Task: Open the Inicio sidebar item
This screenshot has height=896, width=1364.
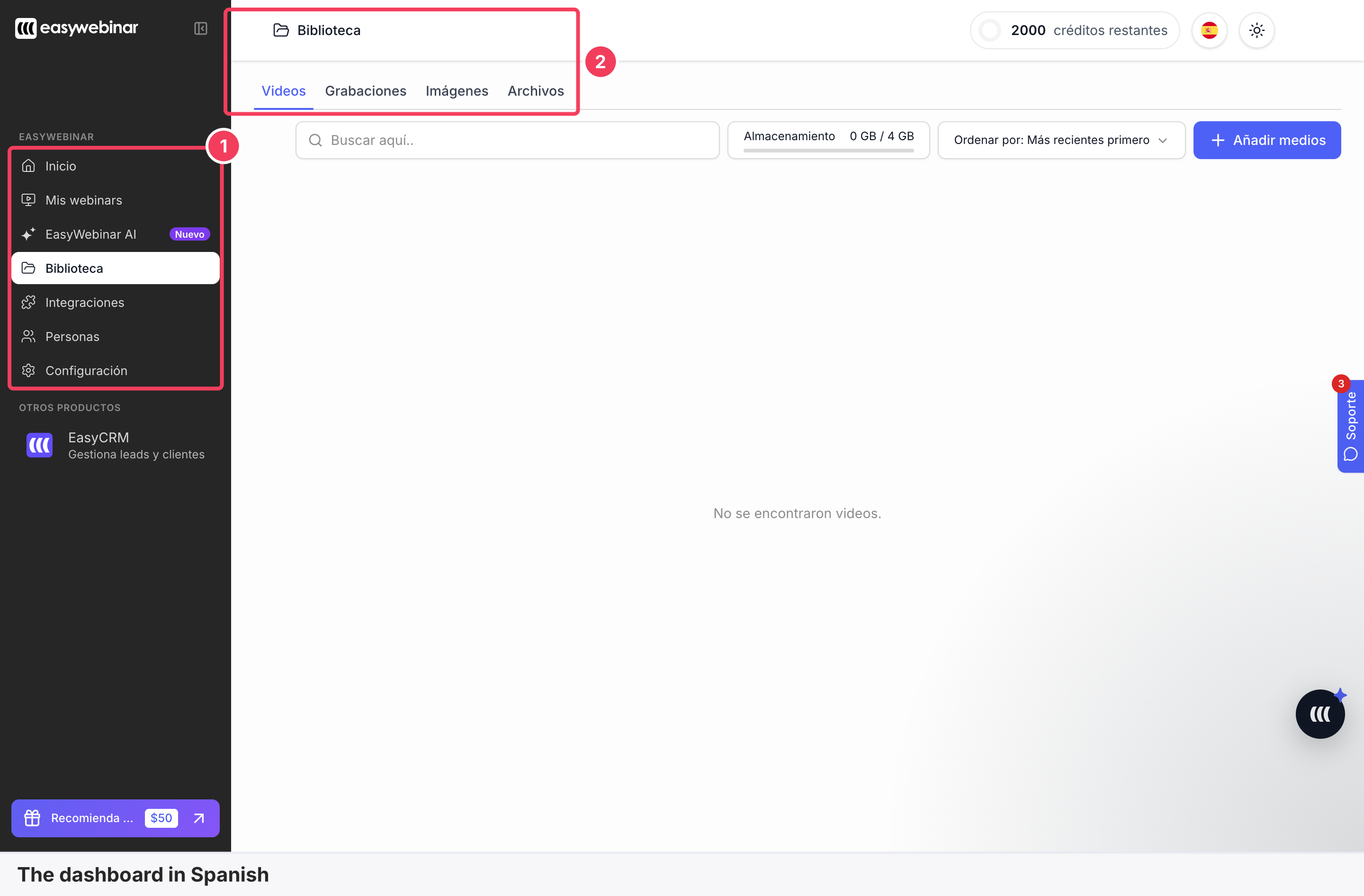Action: coord(115,166)
